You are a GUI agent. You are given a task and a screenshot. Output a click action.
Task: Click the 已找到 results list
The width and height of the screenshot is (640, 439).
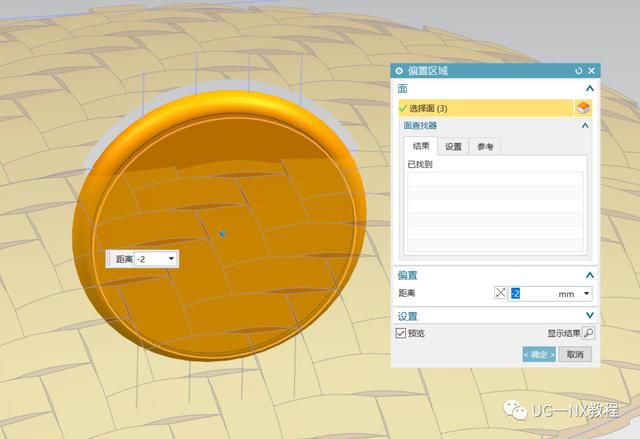pos(495,212)
